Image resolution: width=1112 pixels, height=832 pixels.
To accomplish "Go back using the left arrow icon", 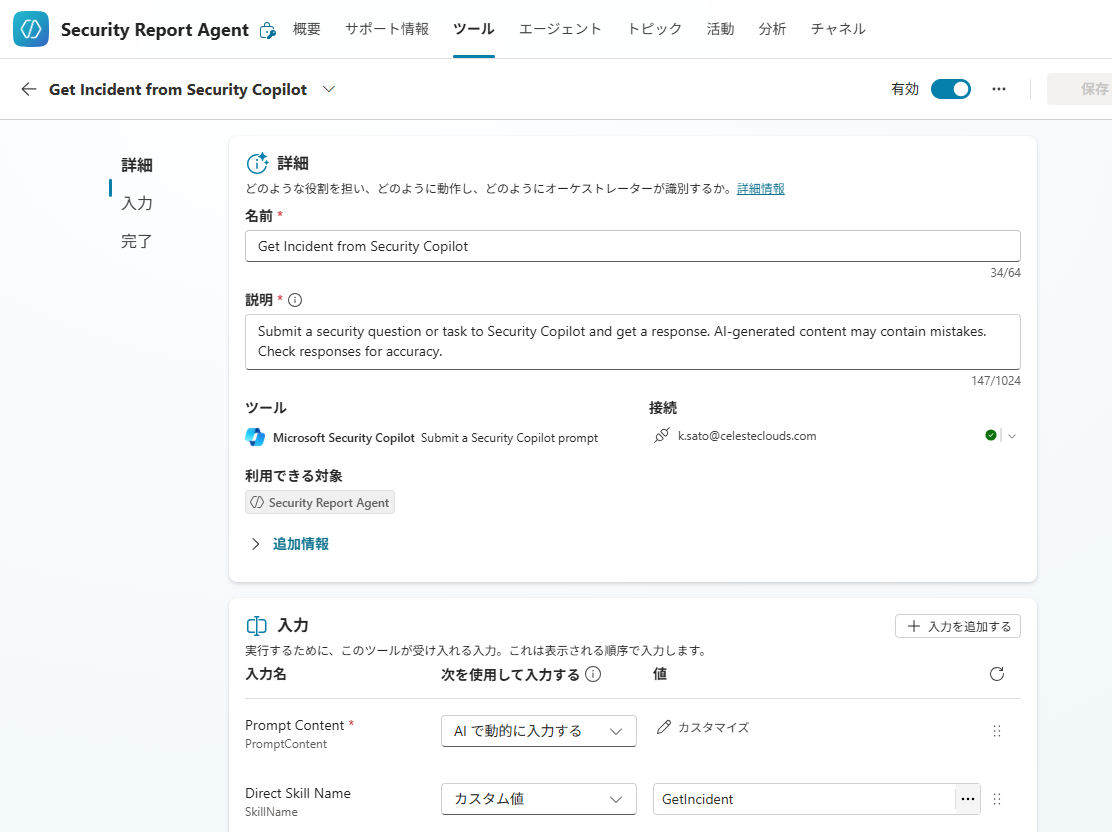I will (x=28, y=89).
